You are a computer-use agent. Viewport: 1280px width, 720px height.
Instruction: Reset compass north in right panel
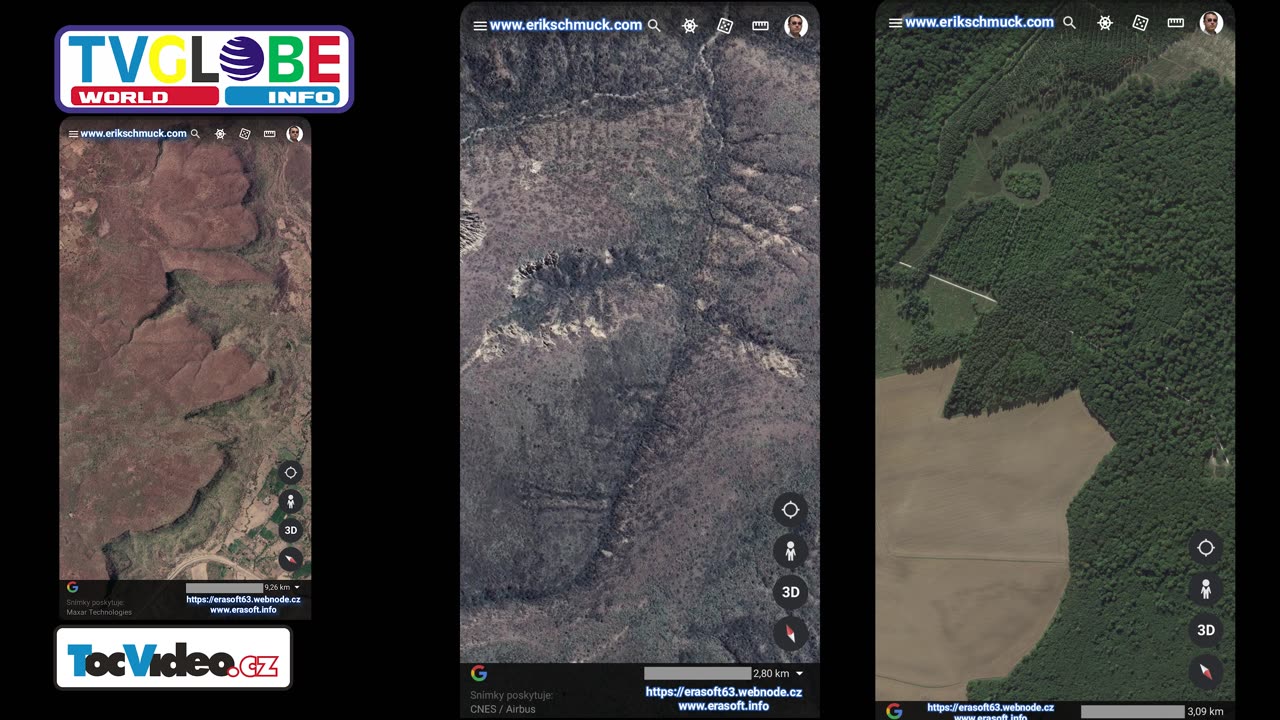tap(1206, 671)
